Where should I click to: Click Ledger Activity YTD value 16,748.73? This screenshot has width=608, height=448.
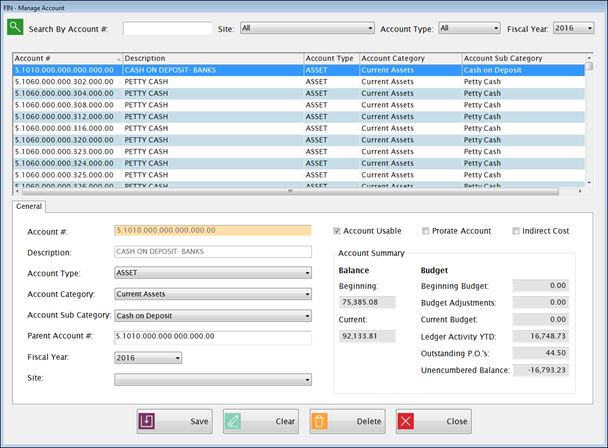pyautogui.click(x=541, y=336)
